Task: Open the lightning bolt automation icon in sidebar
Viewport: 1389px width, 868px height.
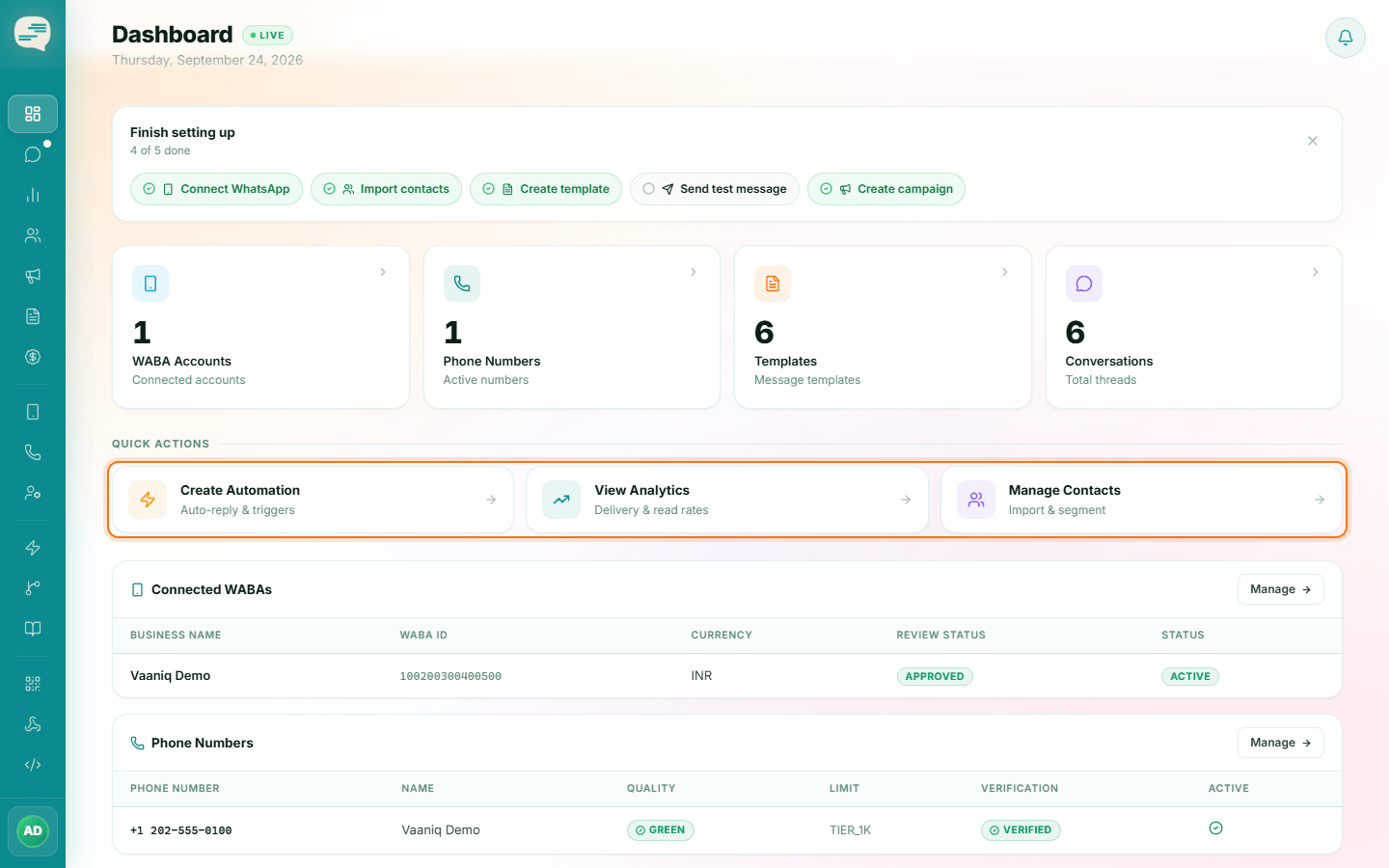Action: pyautogui.click(x=33, y=548)
